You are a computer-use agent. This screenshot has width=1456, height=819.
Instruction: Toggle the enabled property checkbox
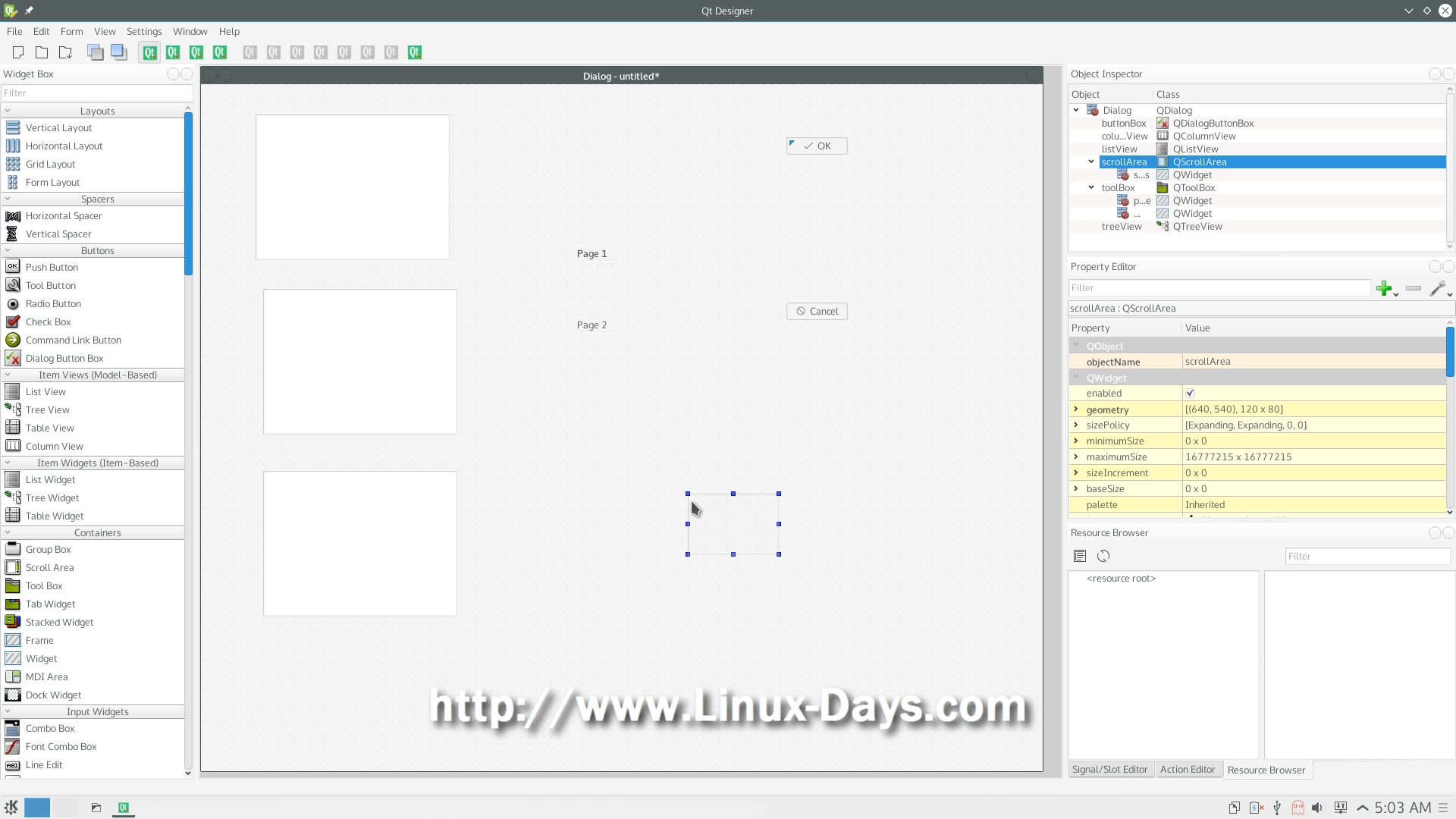[1190, 393]
